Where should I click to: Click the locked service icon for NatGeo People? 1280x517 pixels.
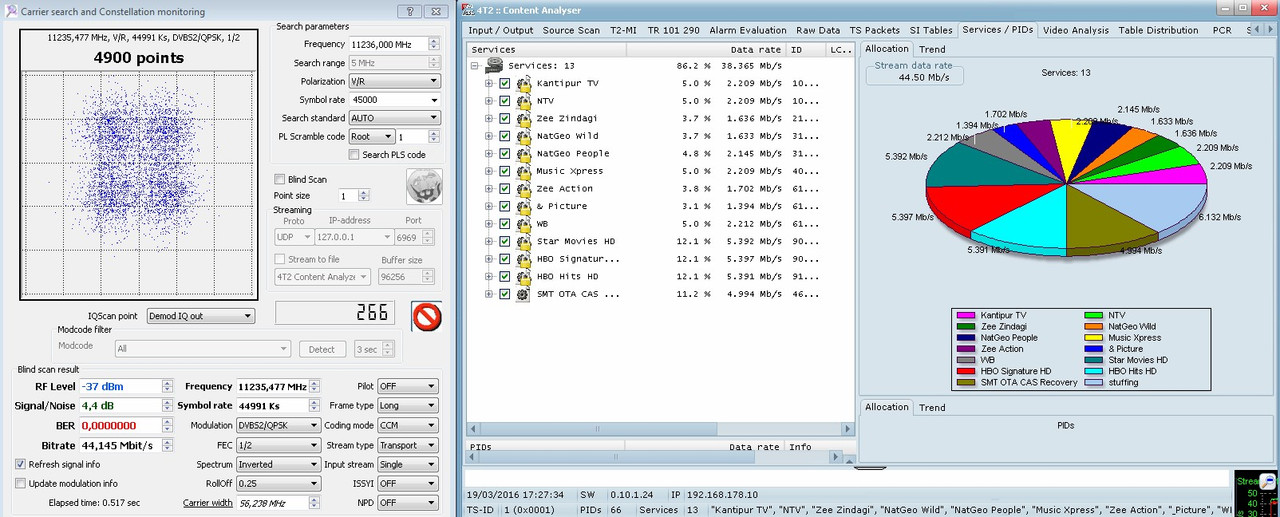[523, 153]
